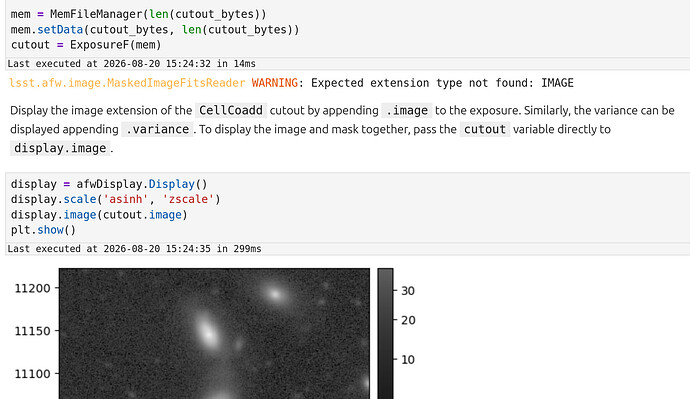Click the colorbar tick label 10
Viewport: 690px width, 399px height.
point(408,360)
